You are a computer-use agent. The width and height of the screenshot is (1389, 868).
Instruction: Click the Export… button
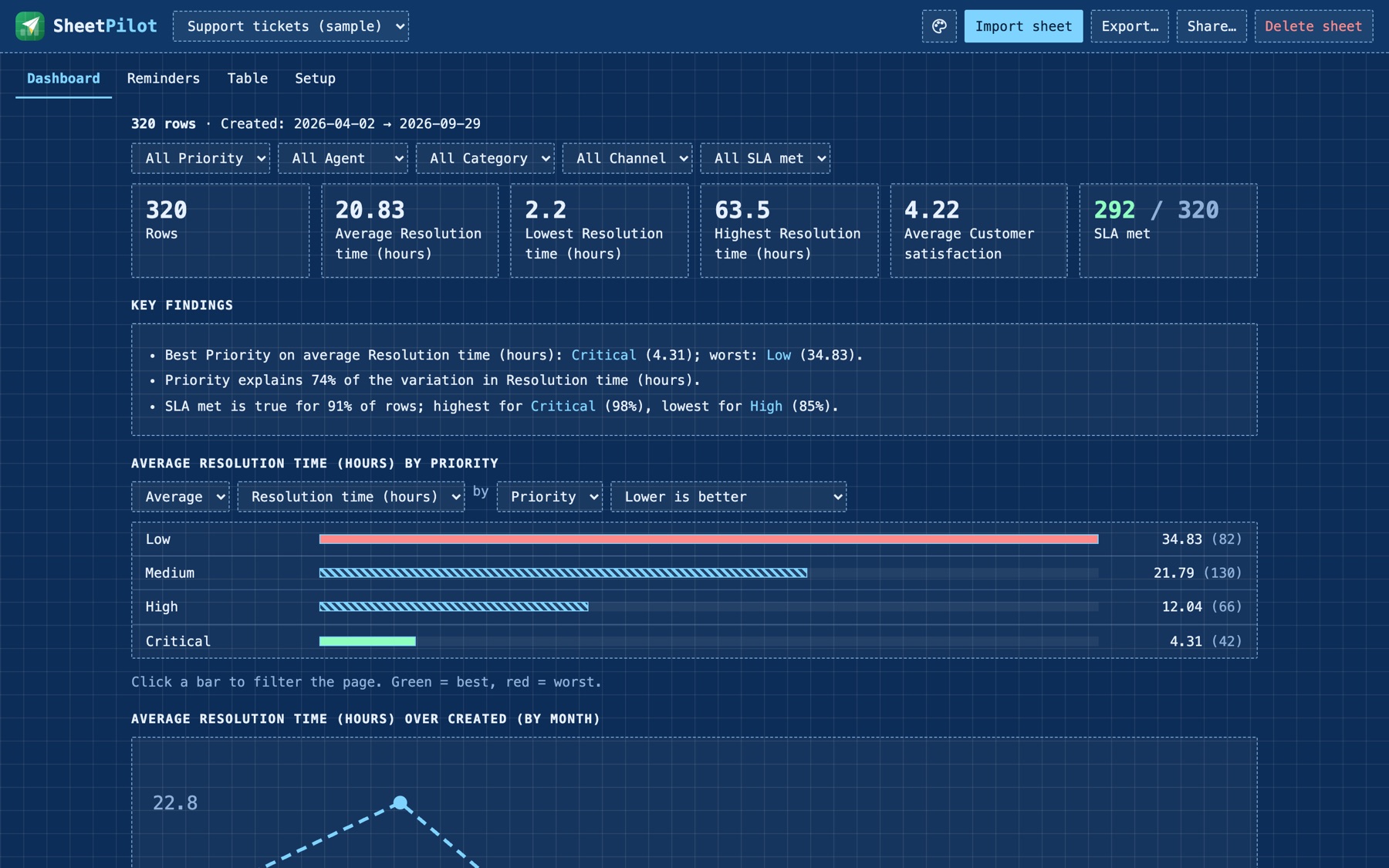(1130, 26)
